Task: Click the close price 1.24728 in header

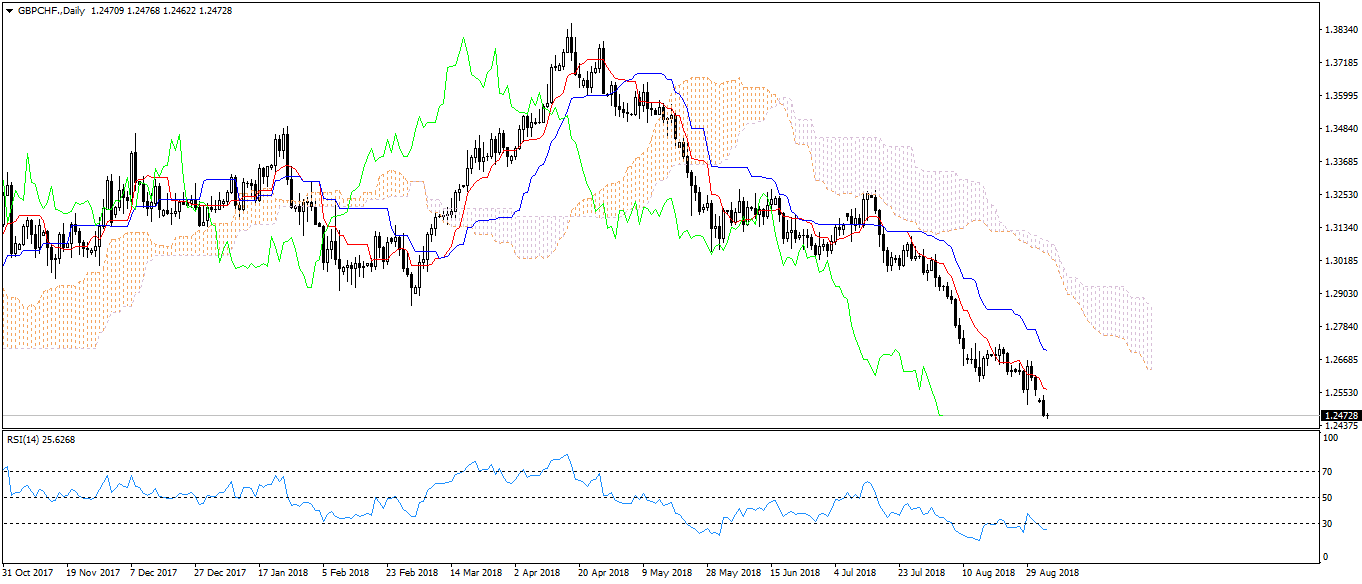Action: pyautogui.click(x=212, y=9)
